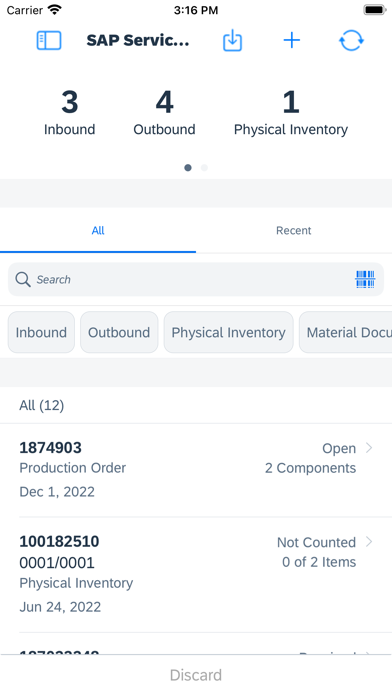The width and height of the screenshot is (392, 696).
Task: Tap the 0 of 2 Items label
Action: (x=319, y=562)
